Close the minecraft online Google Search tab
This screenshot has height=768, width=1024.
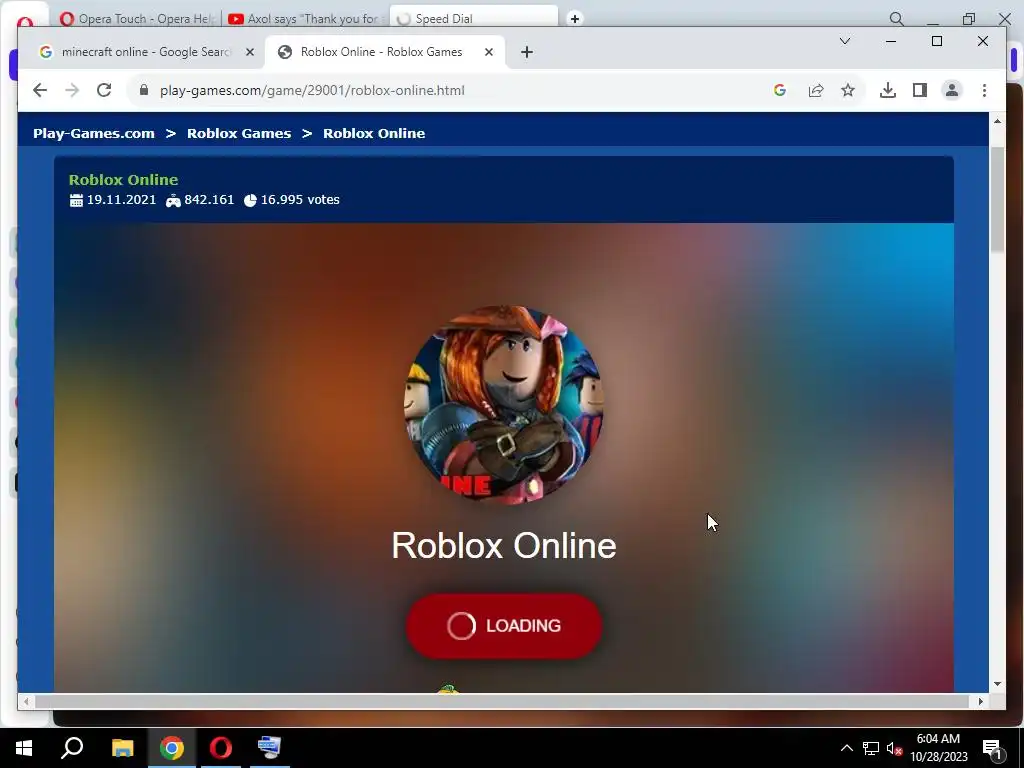(249, 52)
